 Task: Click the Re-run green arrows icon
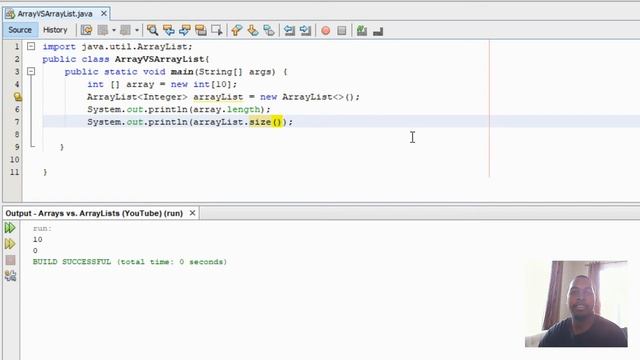[10, 228]
